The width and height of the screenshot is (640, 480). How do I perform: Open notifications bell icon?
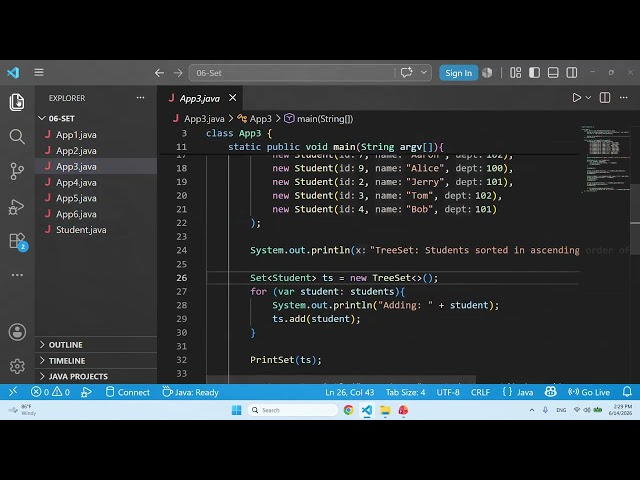pos(627,392)
